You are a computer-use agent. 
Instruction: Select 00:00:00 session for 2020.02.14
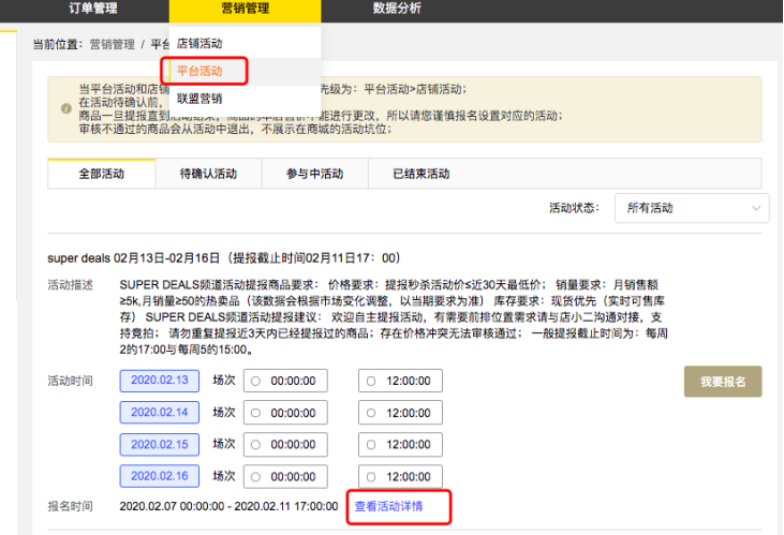click(x=286, y=413)
